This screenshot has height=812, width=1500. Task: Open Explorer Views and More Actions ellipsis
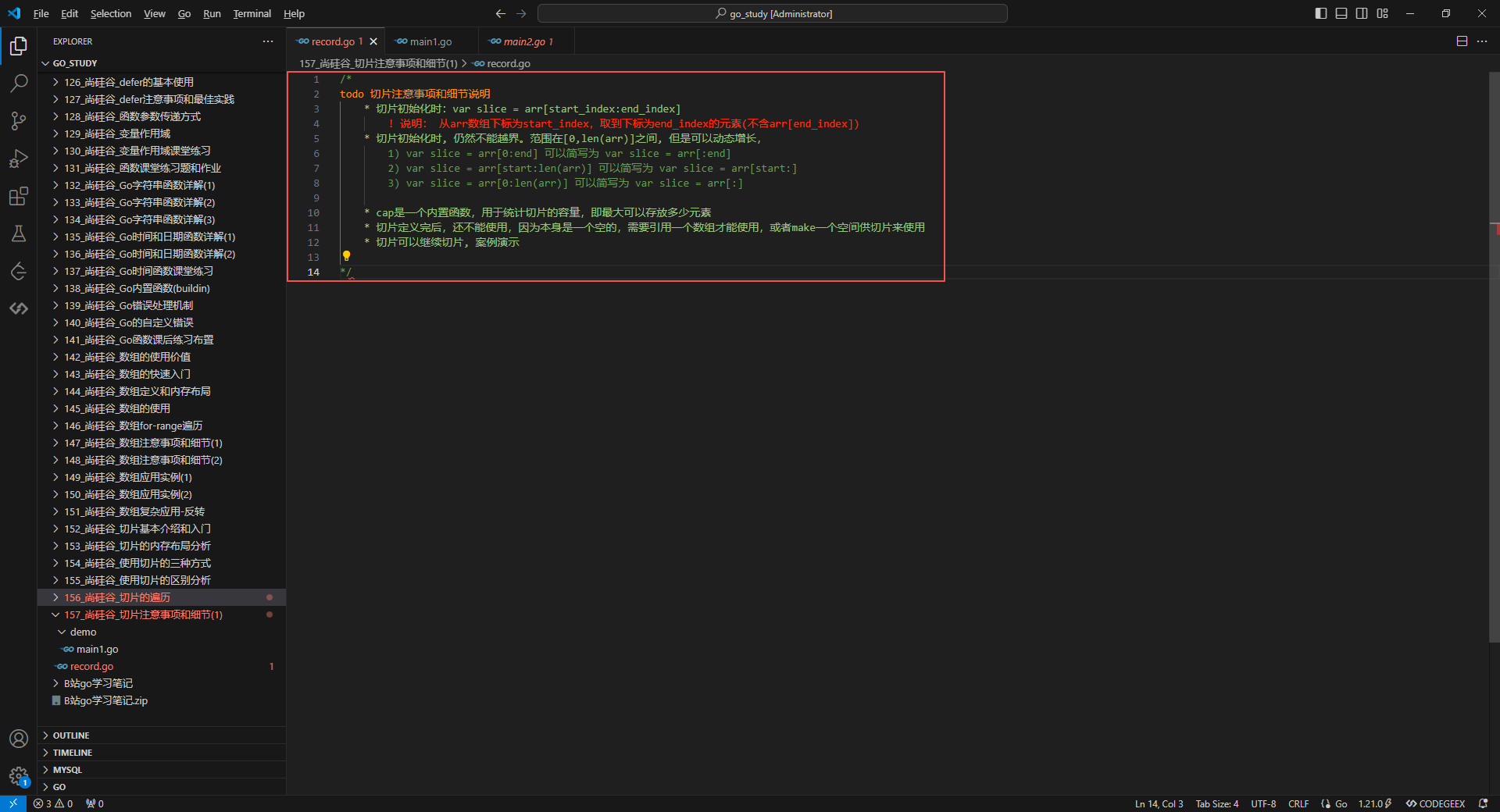[x=268, y=41]
